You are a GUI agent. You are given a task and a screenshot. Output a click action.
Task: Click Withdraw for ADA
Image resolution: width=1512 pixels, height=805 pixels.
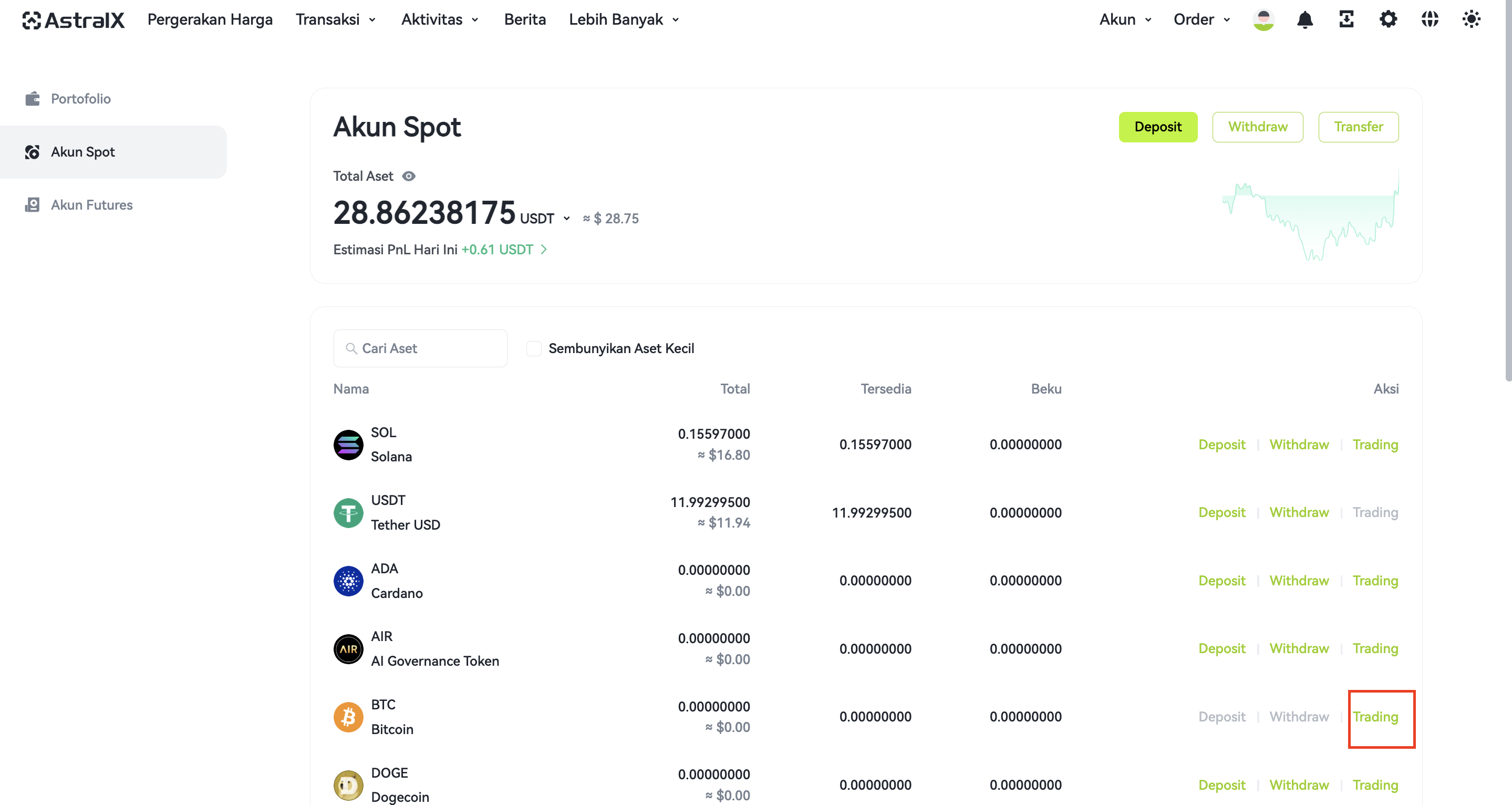1299,581
